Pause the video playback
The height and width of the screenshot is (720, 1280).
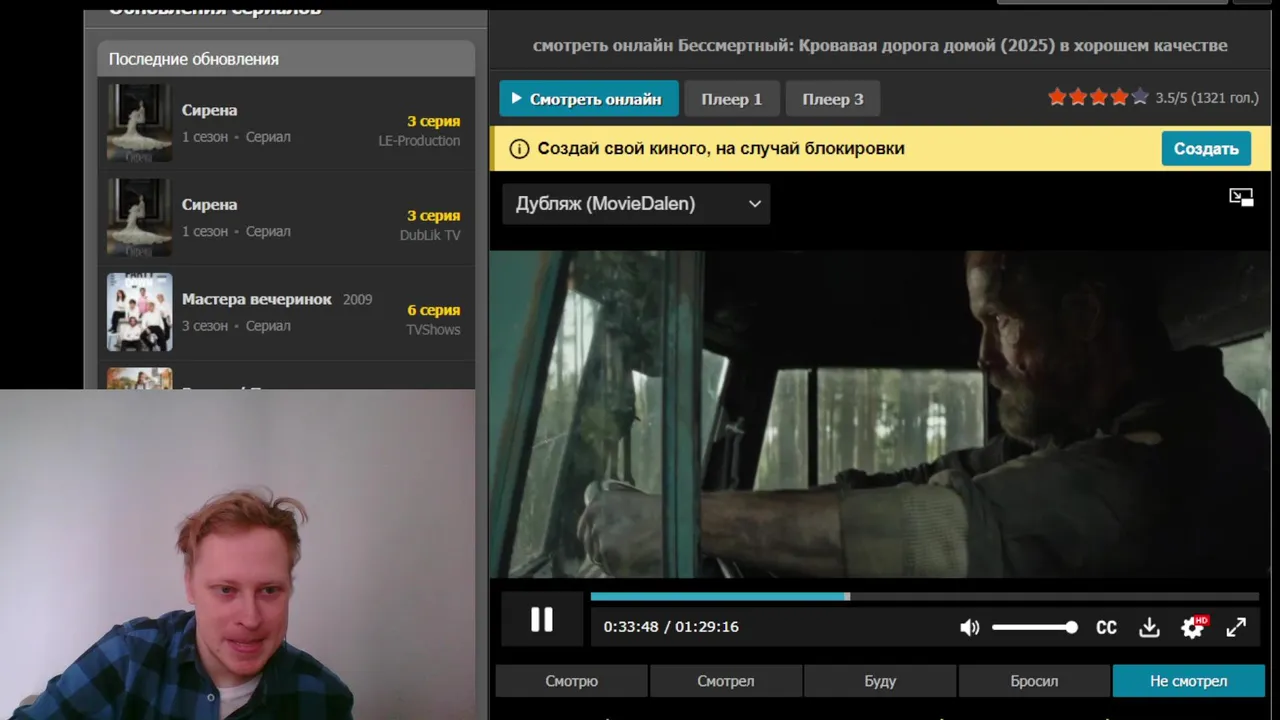[x=541, y=620]
